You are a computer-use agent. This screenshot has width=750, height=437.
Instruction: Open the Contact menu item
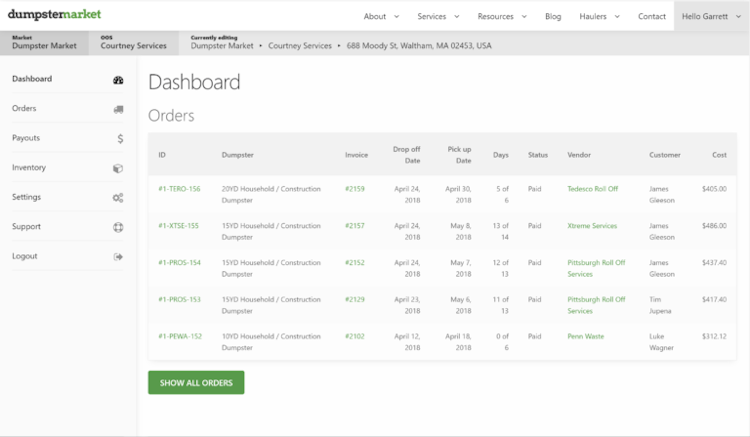tap(651, 16)
